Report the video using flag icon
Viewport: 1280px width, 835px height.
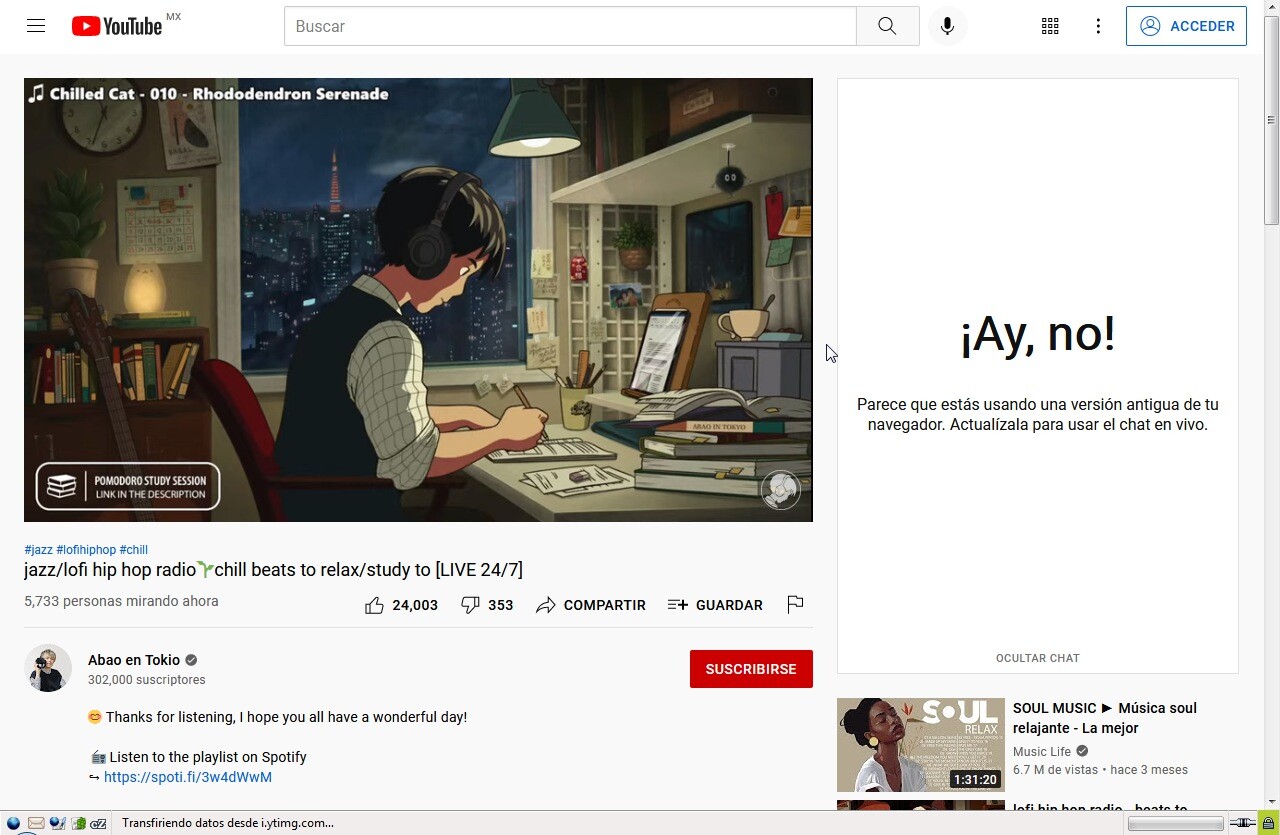tap(795, 604)
